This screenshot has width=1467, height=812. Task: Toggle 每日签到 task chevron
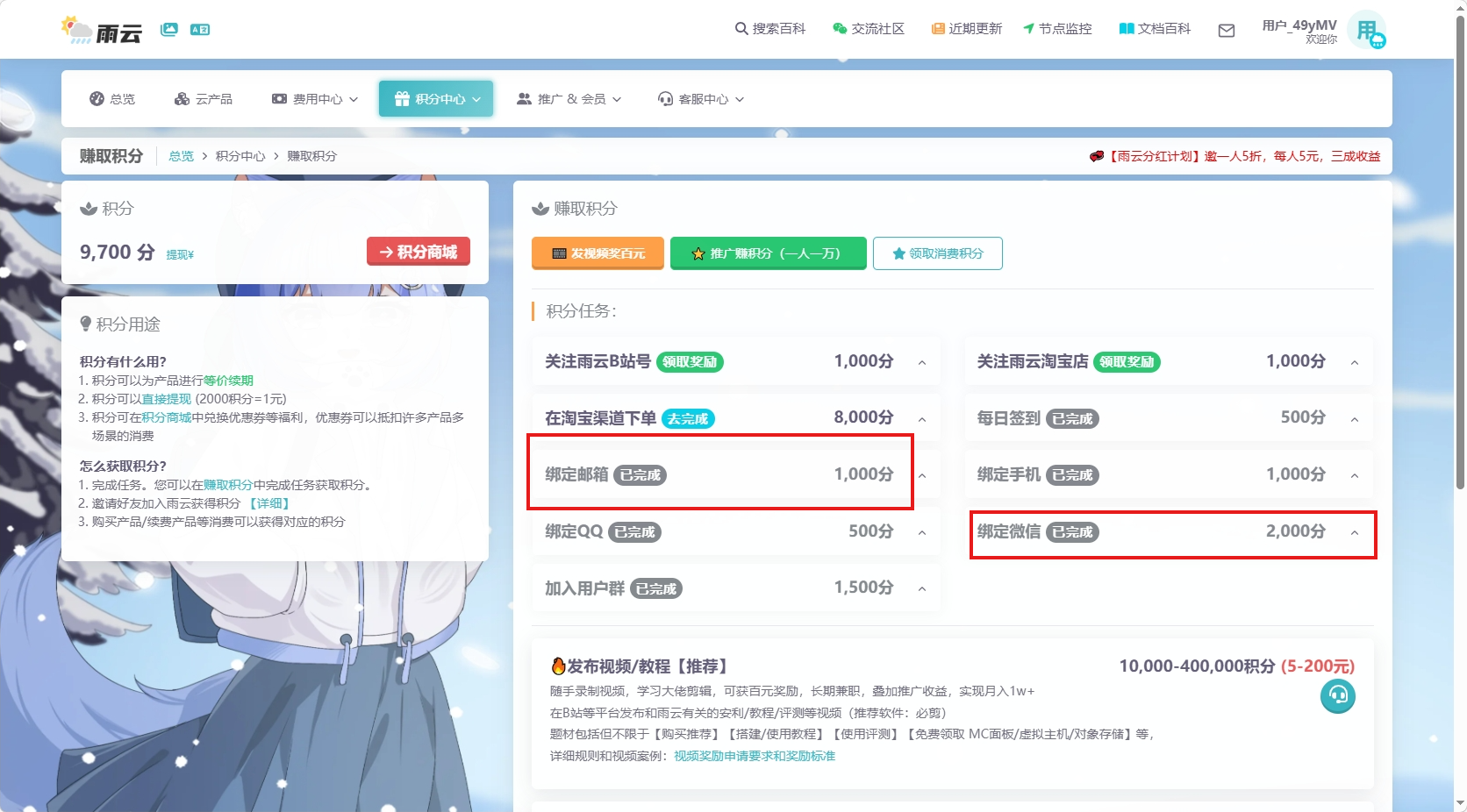[x=1355, y=419]
